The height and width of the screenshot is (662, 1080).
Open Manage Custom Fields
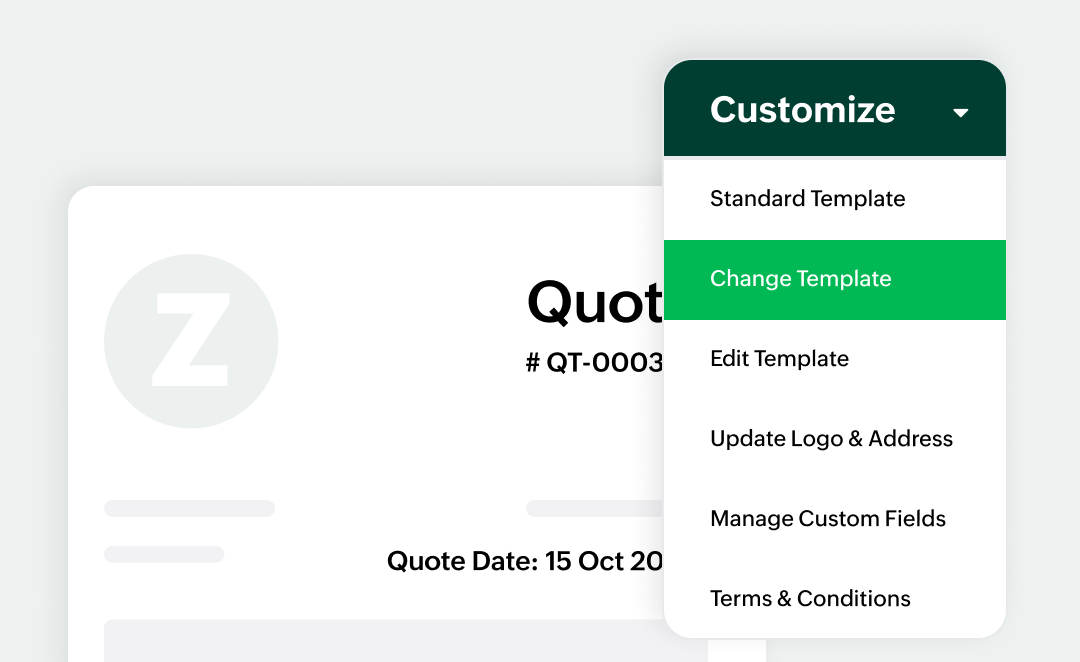point(827,519)
